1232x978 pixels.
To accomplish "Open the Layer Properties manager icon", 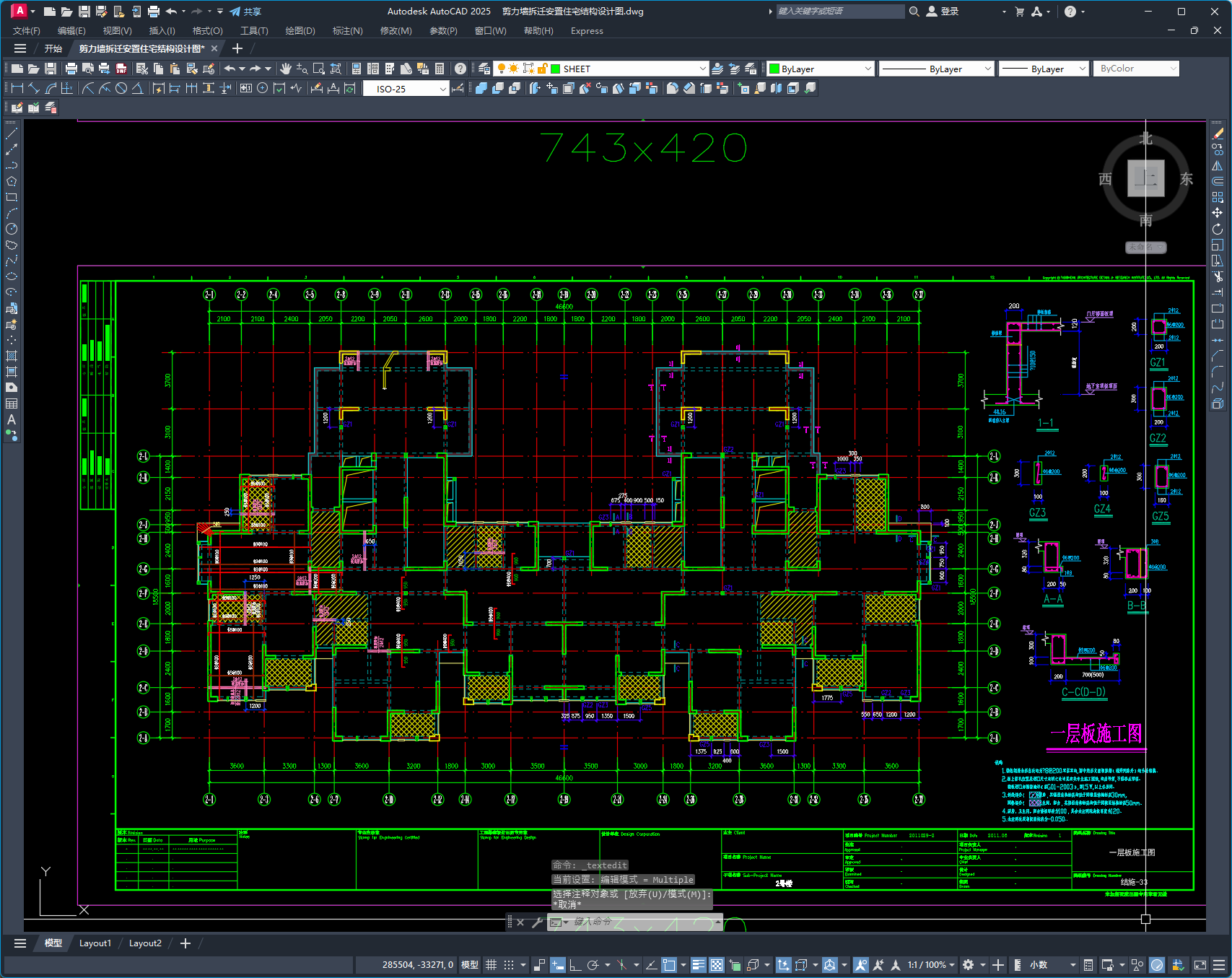I will pyautogui.click(x=484, y=69).
